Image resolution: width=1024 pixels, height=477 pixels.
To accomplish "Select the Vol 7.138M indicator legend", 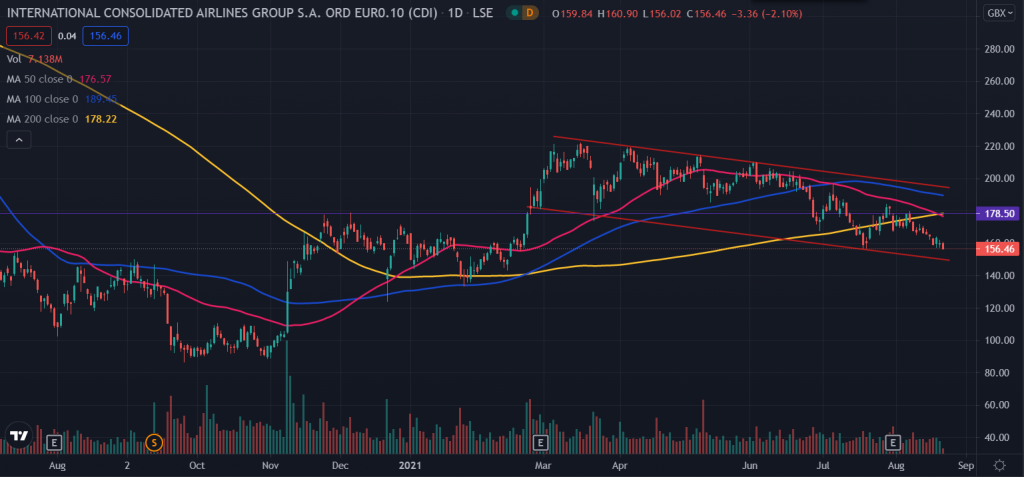I will [34, 59].
